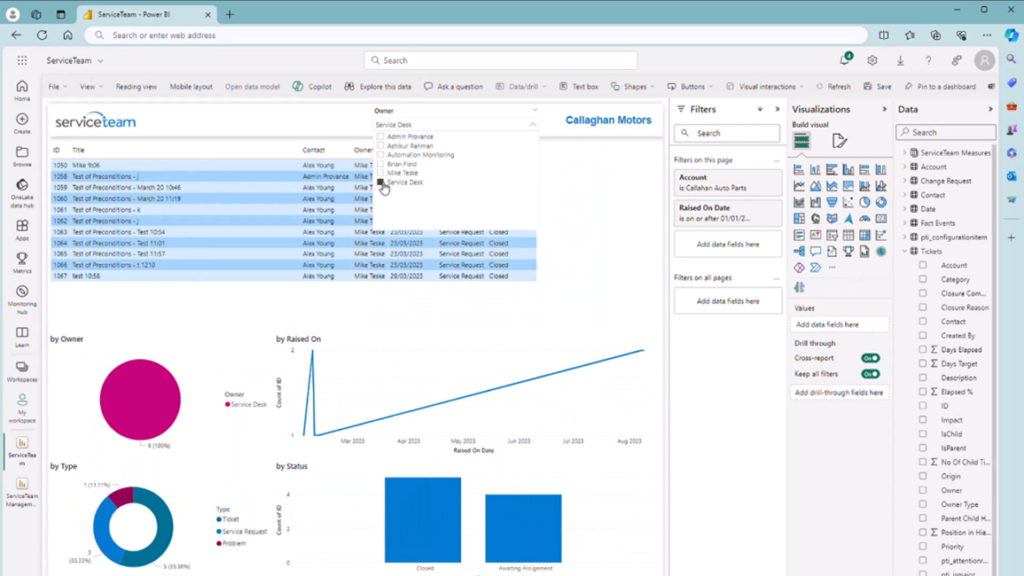Viewport: 1024px width, 576px height.
Task: Focus the Data pane search field
Action: (946, 132)
